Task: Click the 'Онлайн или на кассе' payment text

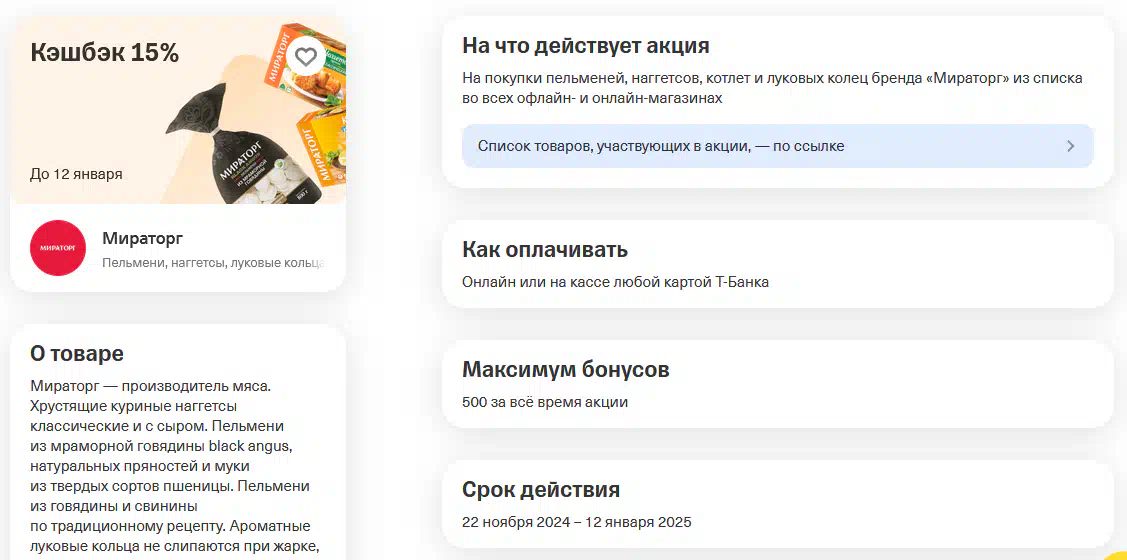Action: click(x=615, y=282)
